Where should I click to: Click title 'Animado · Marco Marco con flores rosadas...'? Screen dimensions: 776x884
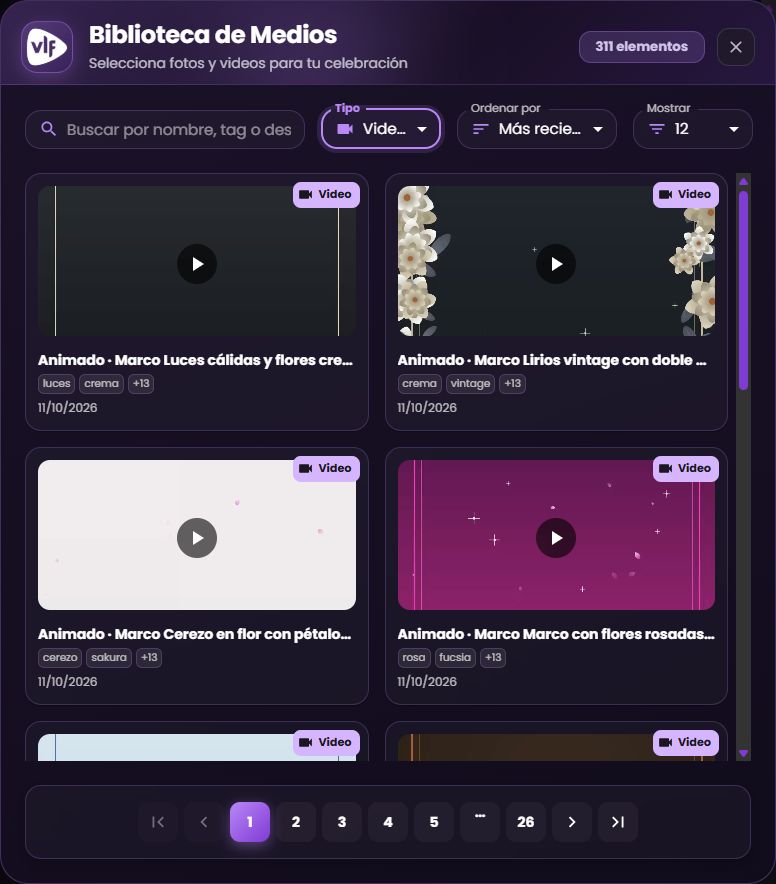[555, 634]
